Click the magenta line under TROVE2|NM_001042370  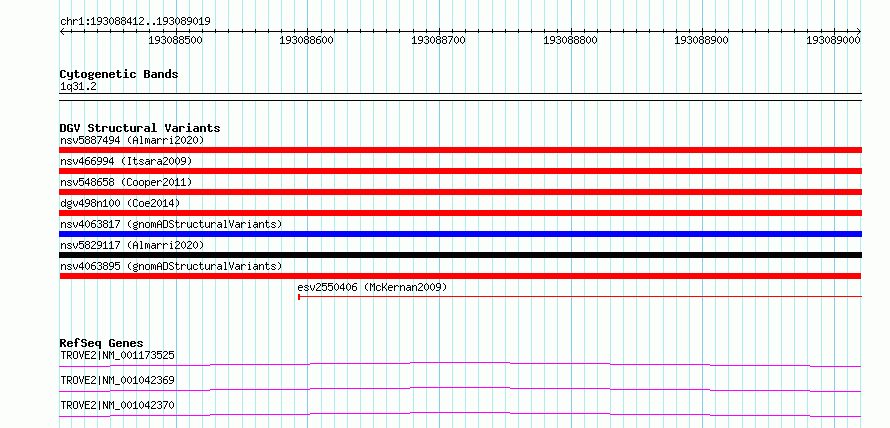460,414
